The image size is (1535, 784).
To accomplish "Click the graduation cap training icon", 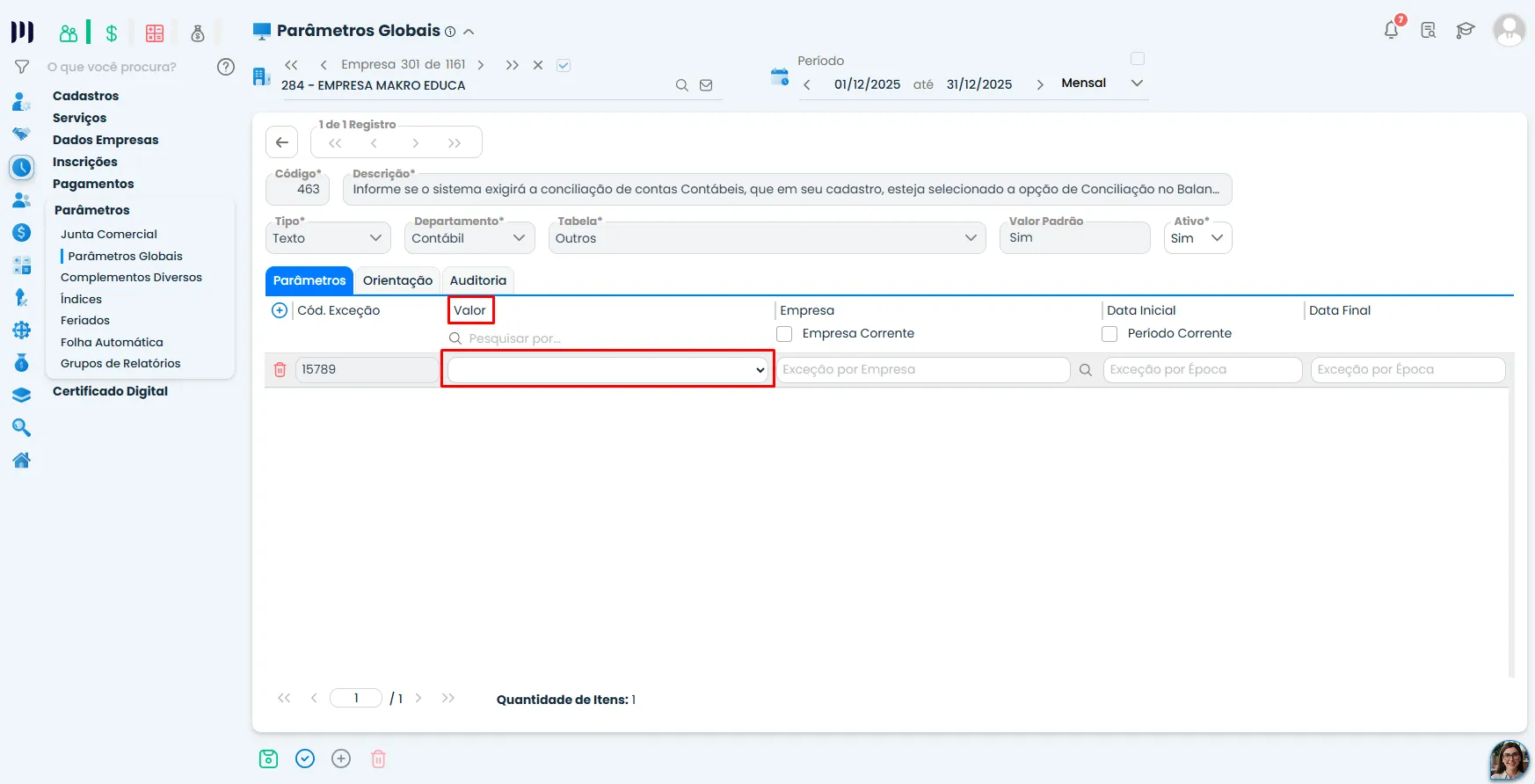I will coord(1465,31).
